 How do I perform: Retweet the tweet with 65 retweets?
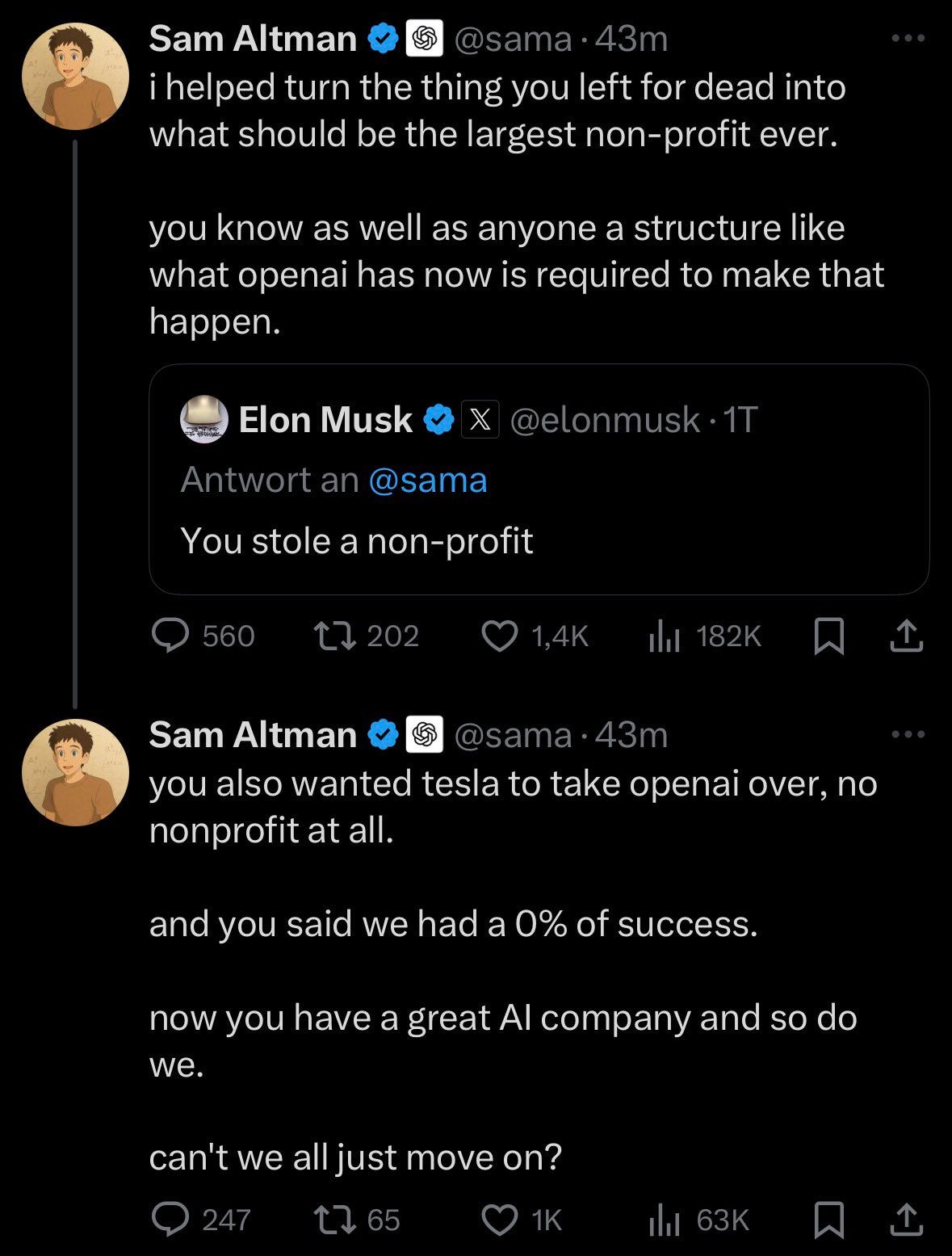pos(334,1220)
